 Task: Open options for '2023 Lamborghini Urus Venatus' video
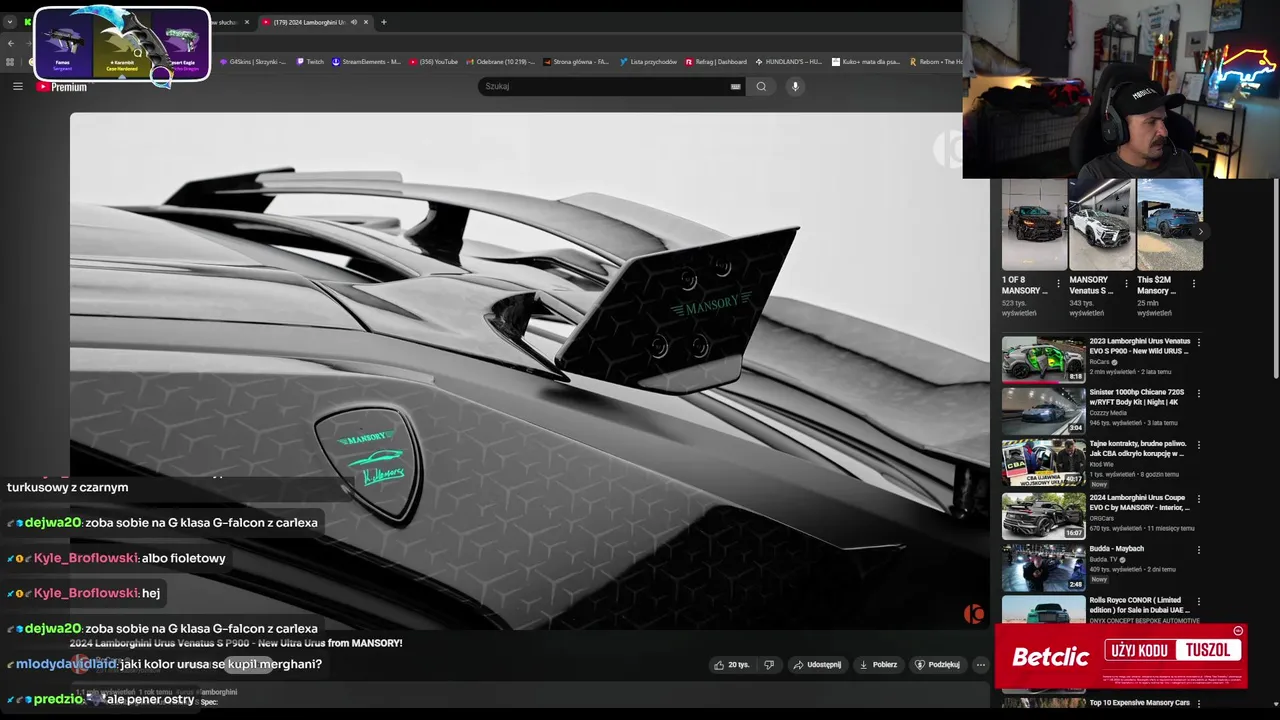pyautogui.click(x=1198, y=343)
